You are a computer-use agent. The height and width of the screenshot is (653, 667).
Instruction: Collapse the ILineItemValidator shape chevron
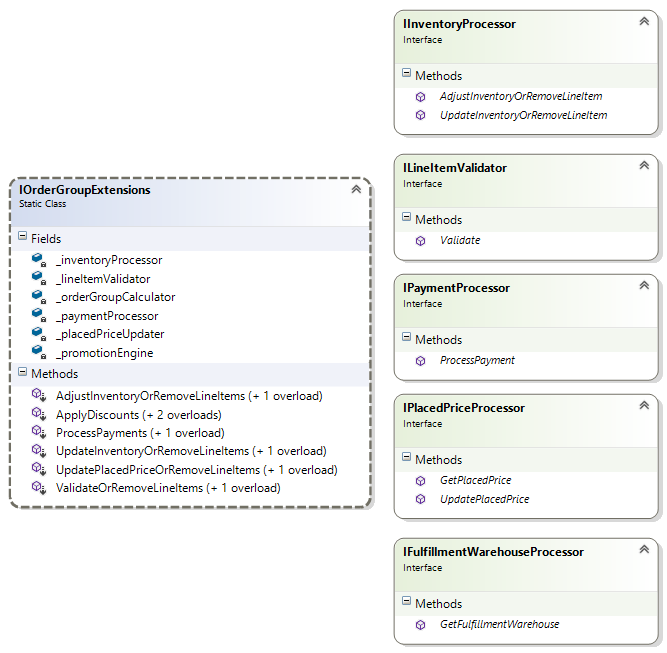tap(644, 165)
